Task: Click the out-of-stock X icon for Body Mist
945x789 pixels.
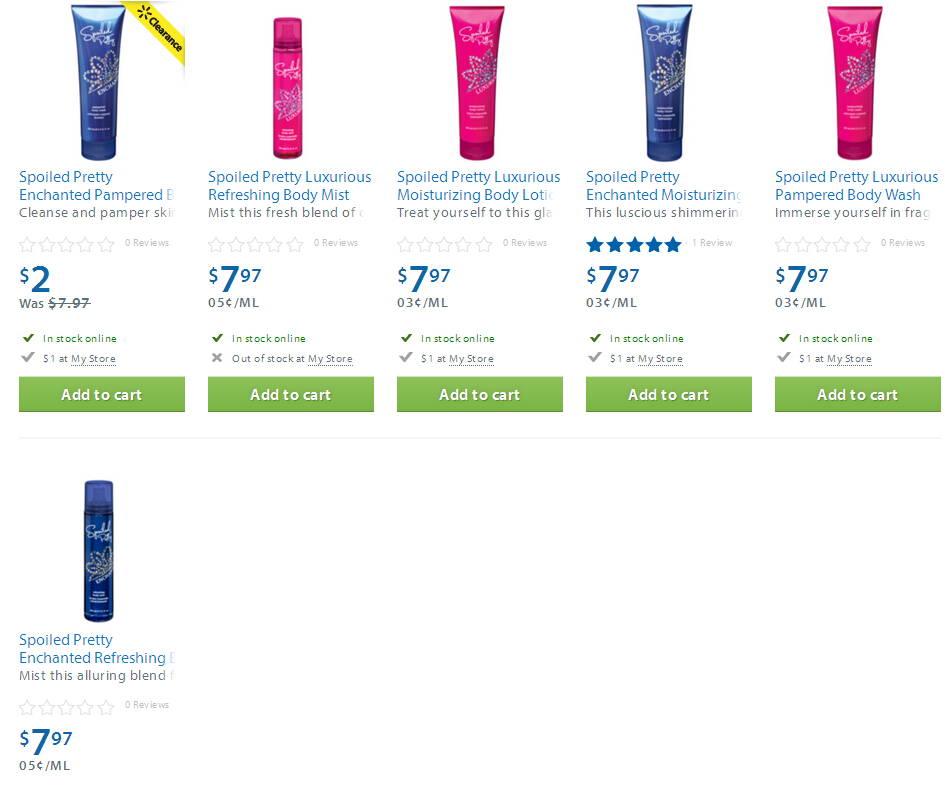Action: (x=217, y=358)
